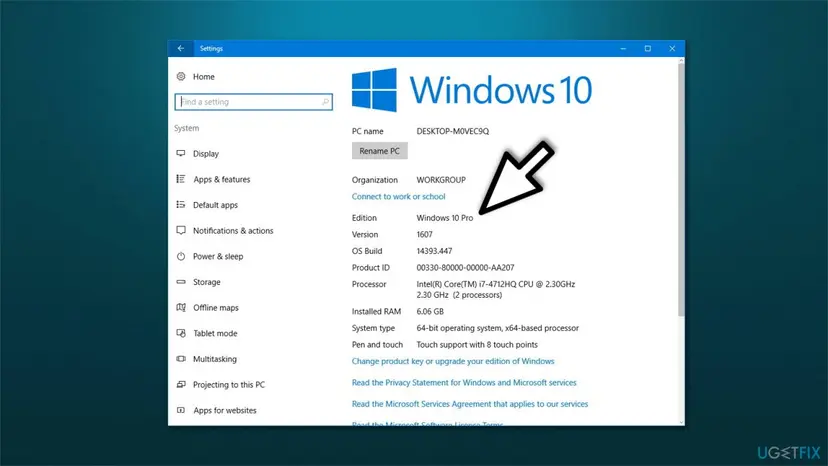The image size is (828, 466).
Task: Select the Windows 10 Pro edition text
Action: (445, 218)
